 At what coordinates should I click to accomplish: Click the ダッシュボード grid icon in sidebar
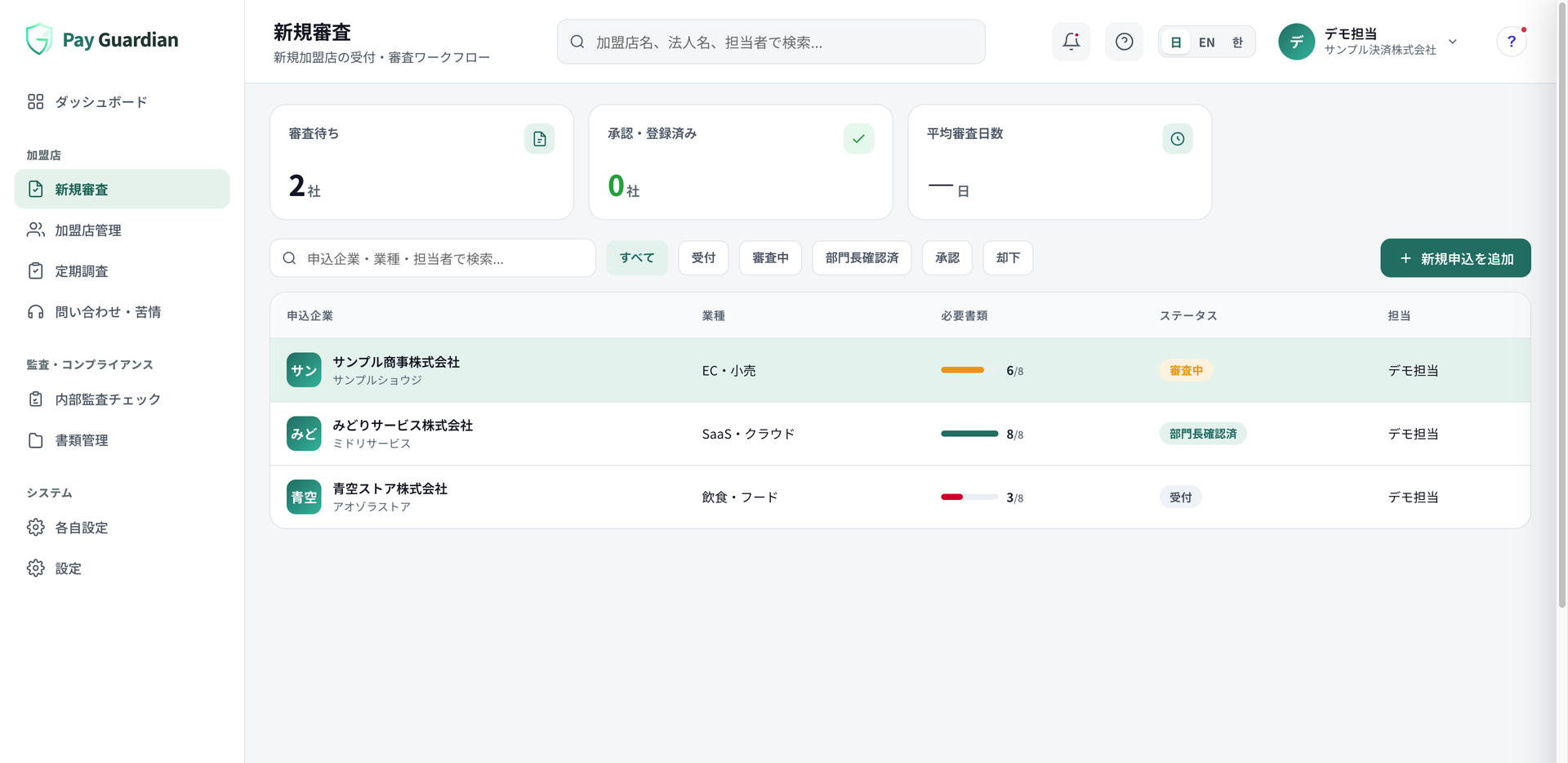pos(35,101)
